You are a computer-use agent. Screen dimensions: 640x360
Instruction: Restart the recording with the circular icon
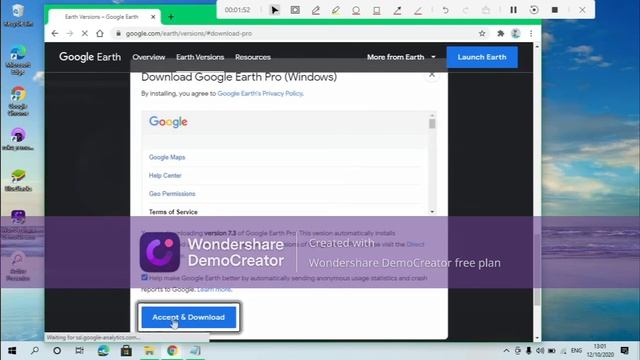coord(534,10)
